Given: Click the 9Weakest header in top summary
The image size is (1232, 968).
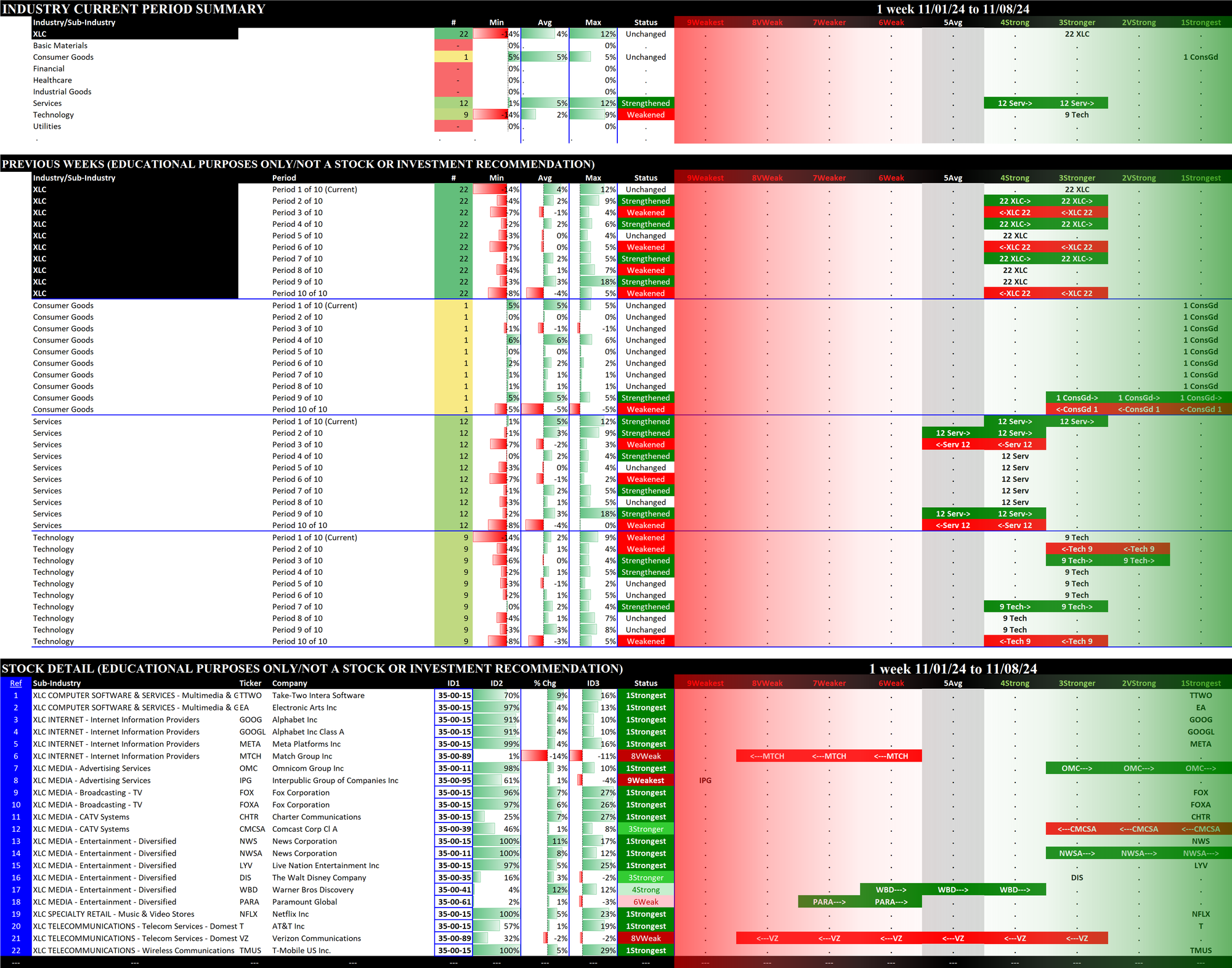Looking at the screenshot, I should click(705, 23).
